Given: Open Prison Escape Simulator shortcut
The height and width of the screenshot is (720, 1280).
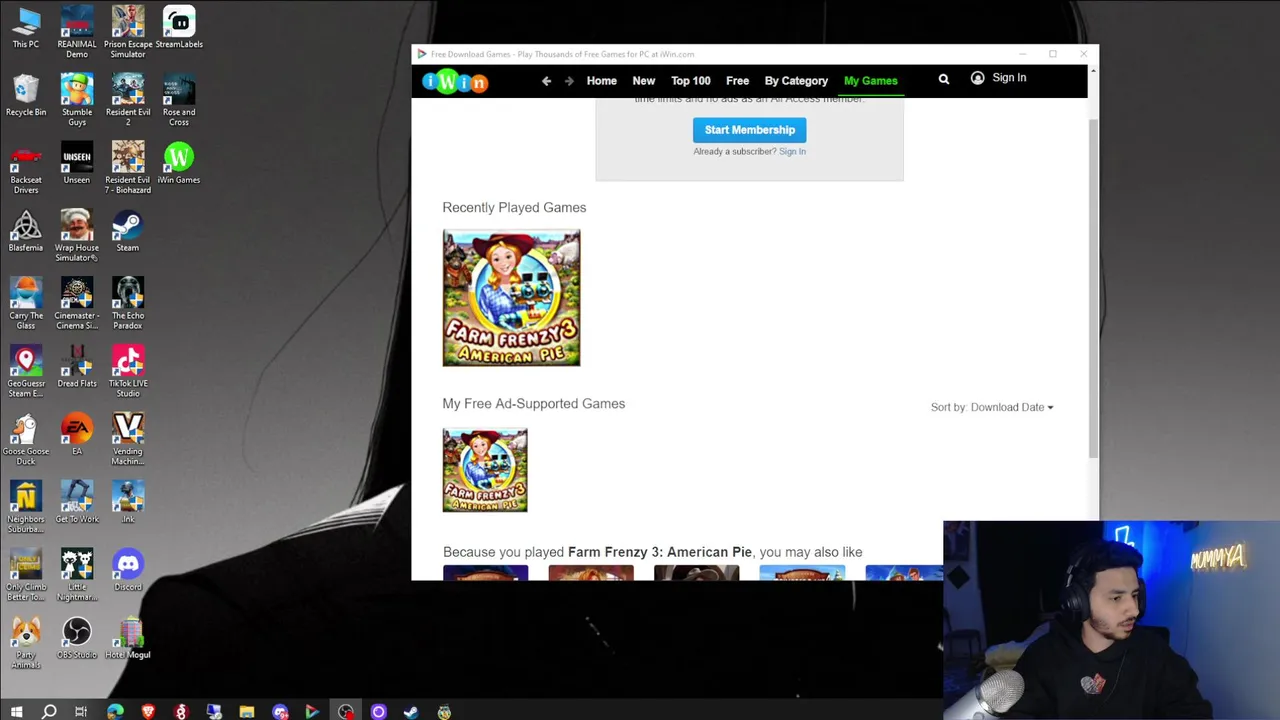Looking at the screenshot, I should pyautogui.click(x=128, y=32).
